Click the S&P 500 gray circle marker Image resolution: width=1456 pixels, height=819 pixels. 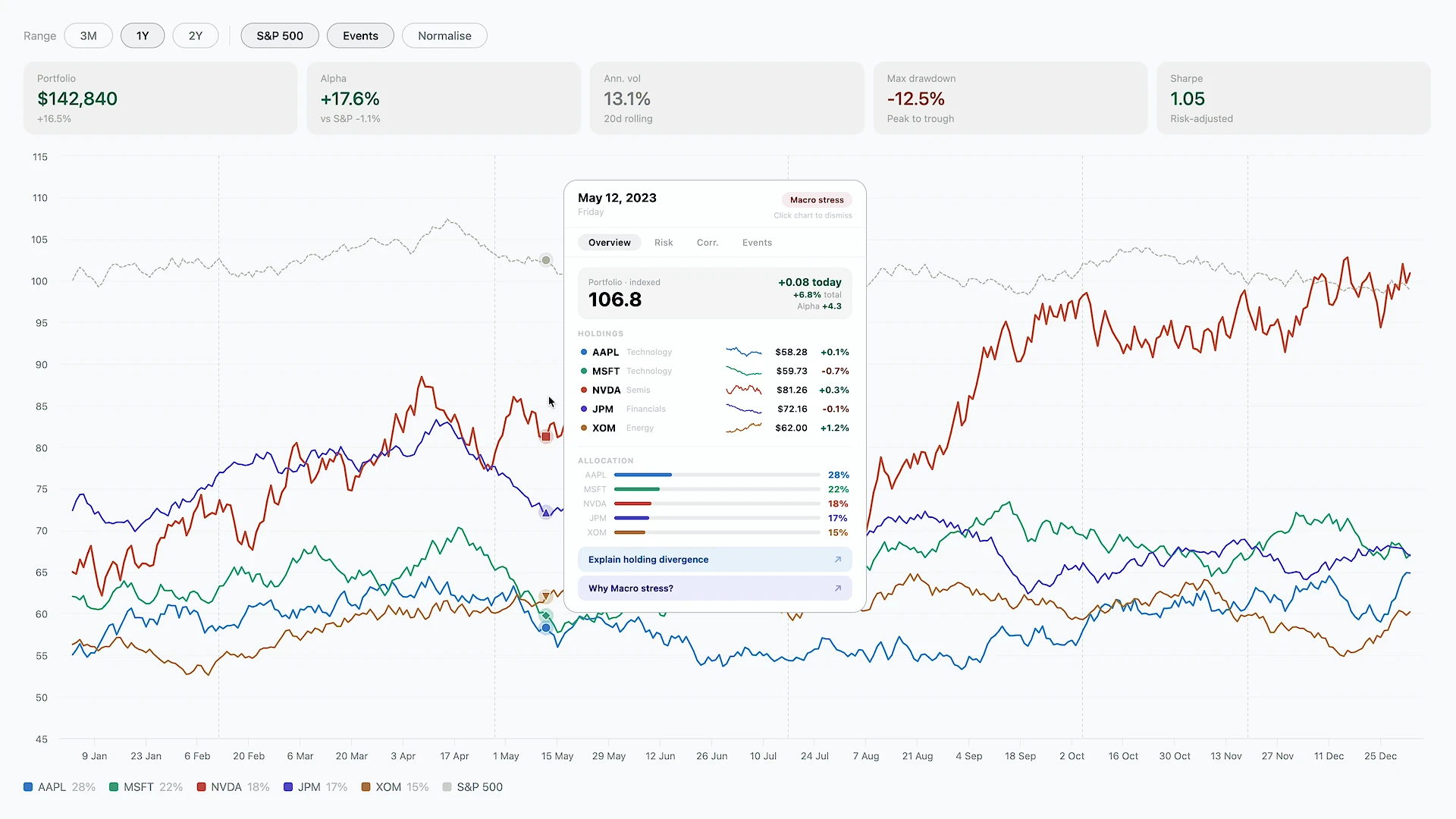[x=545, y=260]
